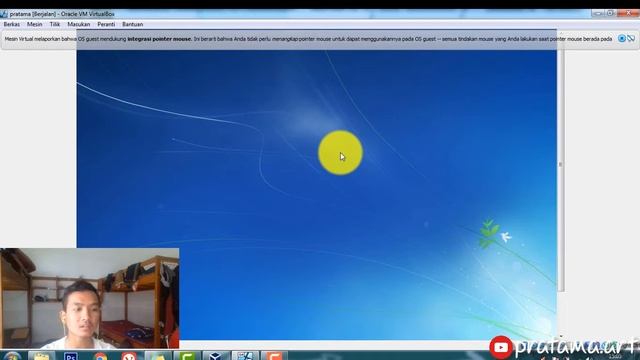Open the orange taskbar icon
Image resolution: width=640 pixels, height=360 pixels.
coord(274,356)
